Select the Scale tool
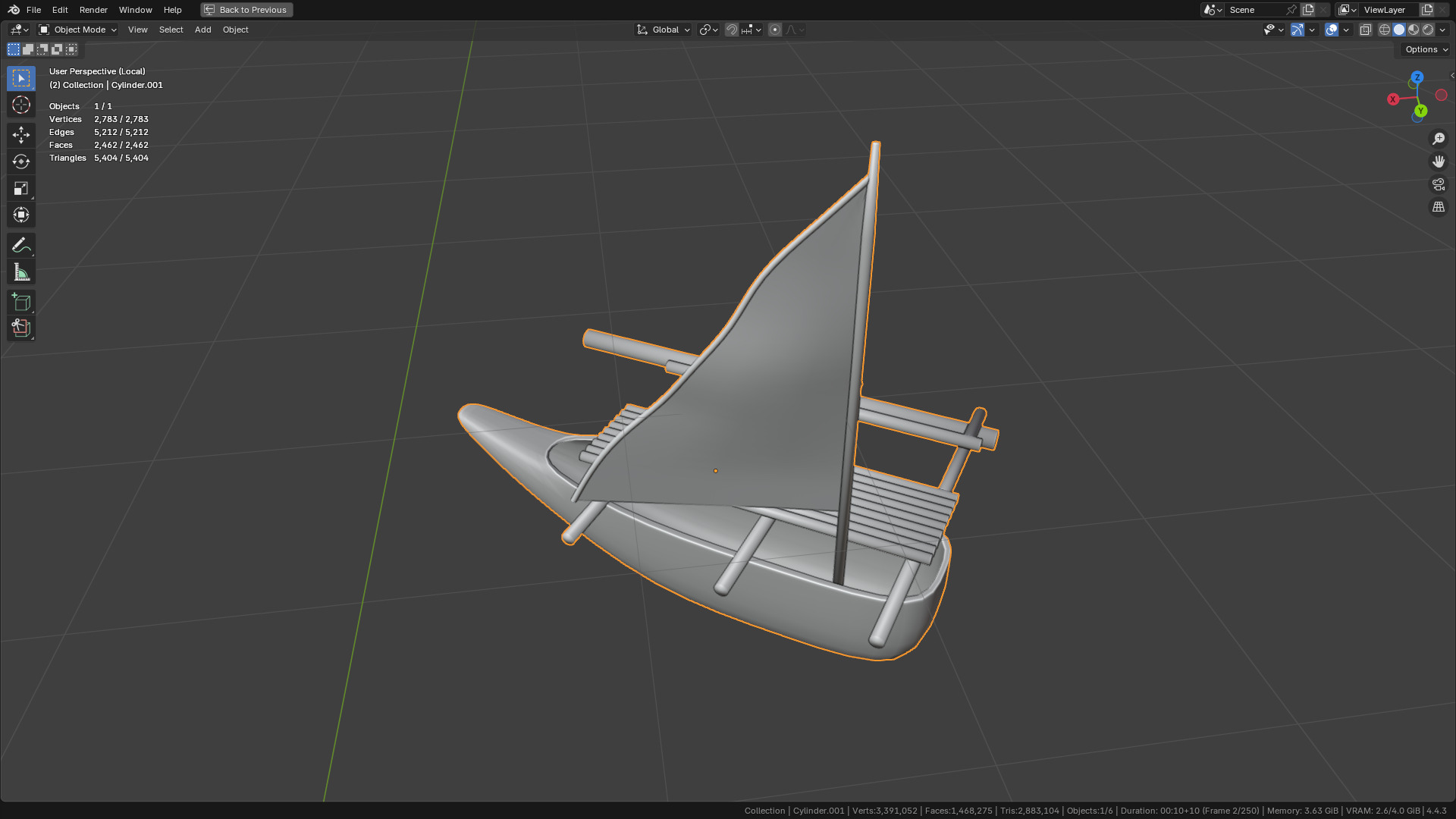1456x819 pixels. coord(20,188)
